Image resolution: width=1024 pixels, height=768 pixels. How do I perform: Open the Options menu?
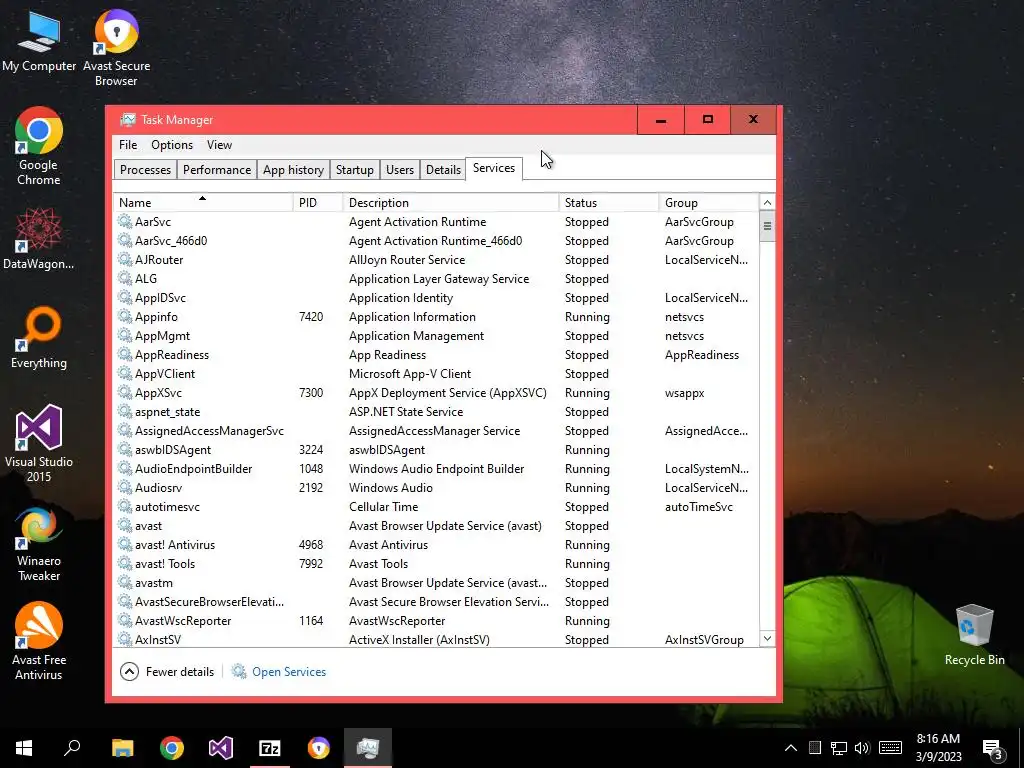coord(172,145)
